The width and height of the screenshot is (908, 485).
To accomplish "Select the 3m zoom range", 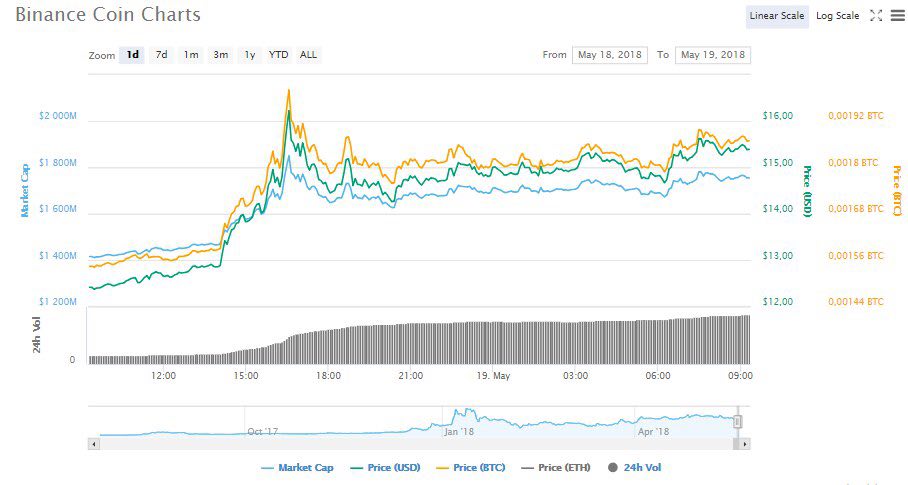I will 221,55.
